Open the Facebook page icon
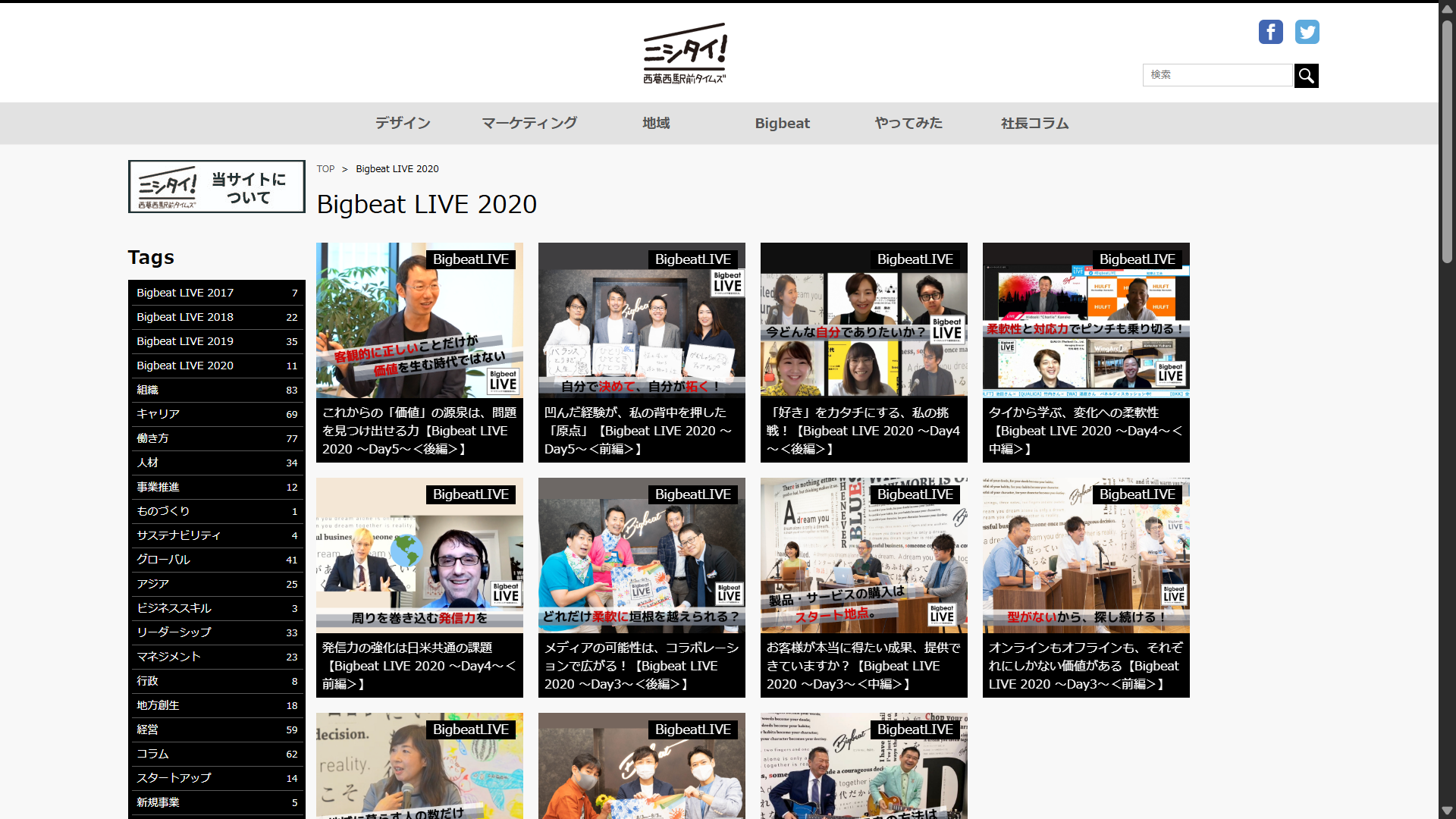The image size is (1456, 819). click(x=1270, y=32)
